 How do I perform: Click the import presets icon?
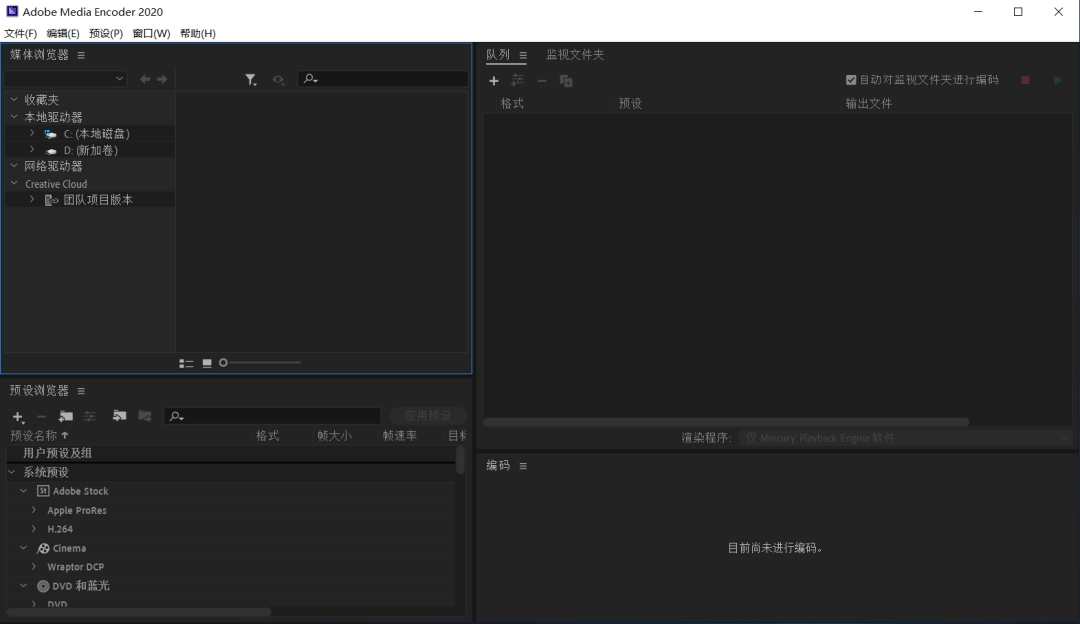(x=119, y=415)
